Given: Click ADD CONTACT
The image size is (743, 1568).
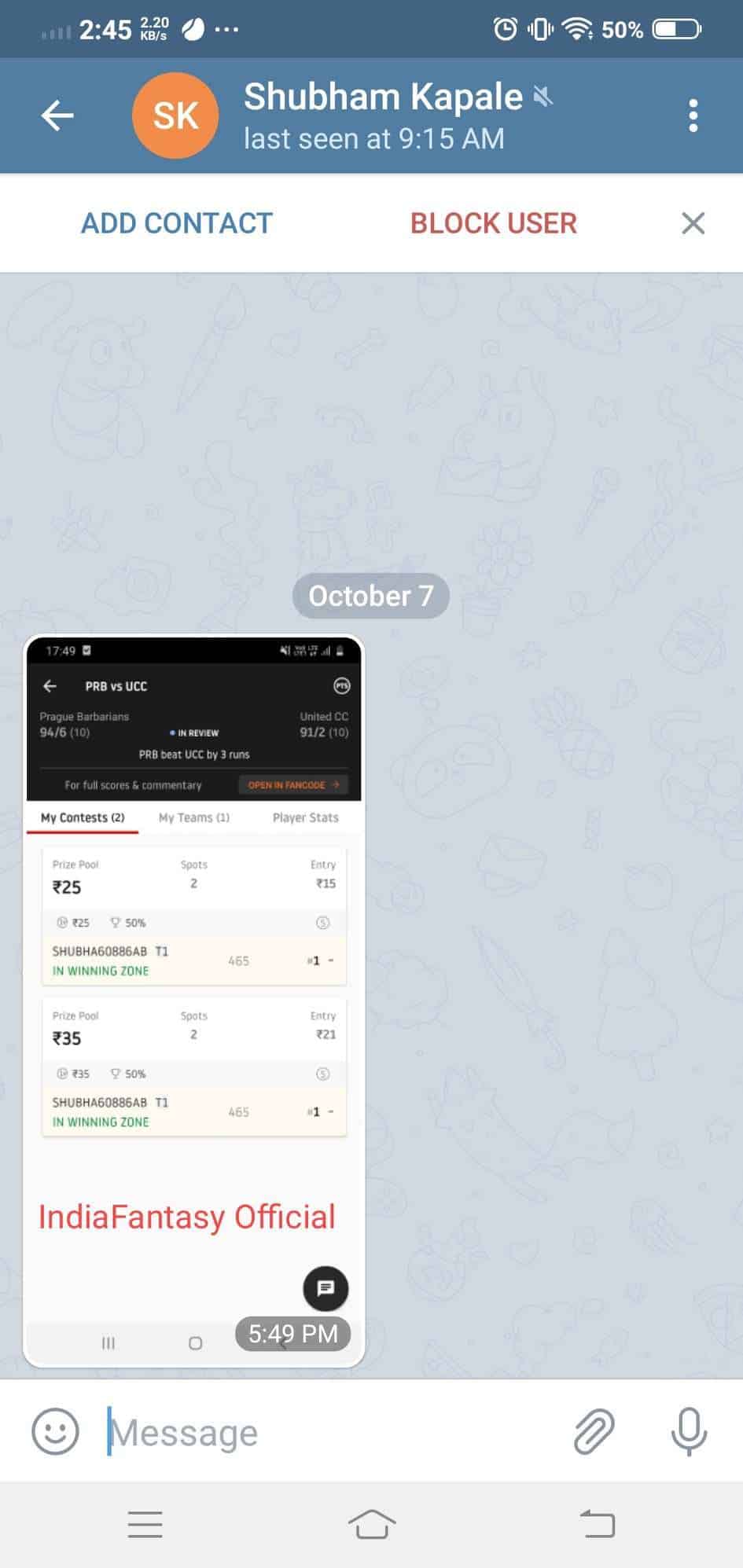Looking at the screenshot, I should [177, 223].
